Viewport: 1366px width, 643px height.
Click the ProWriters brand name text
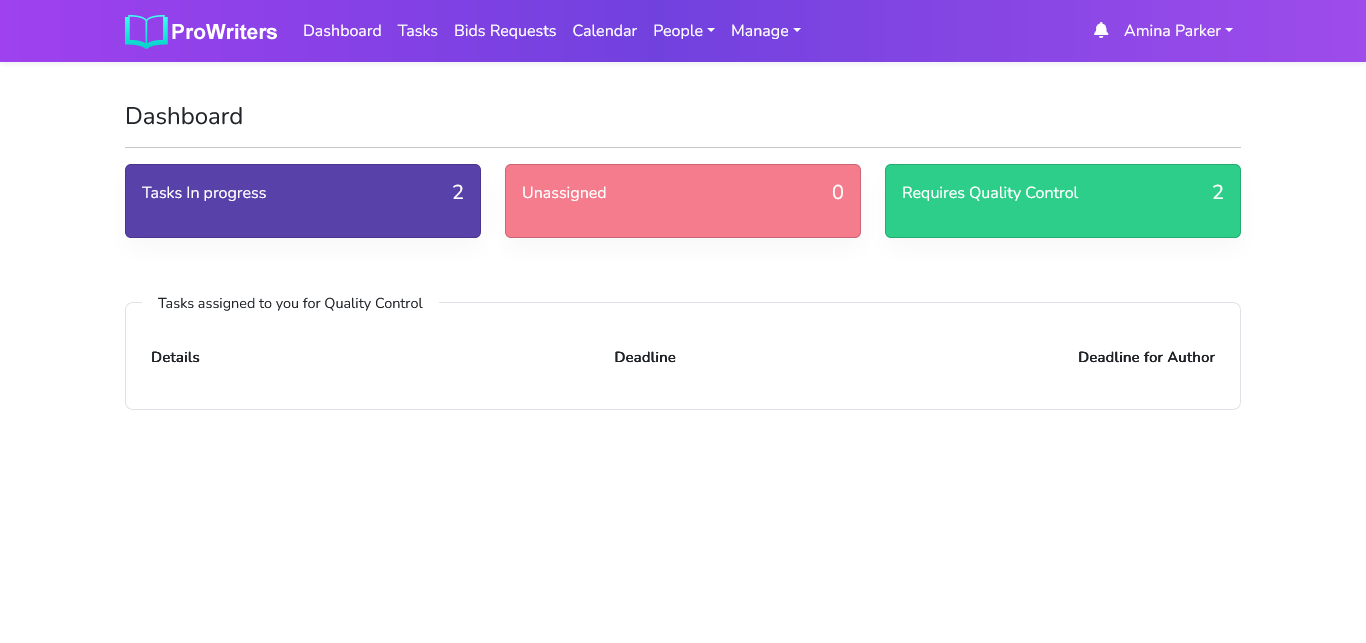[224, 32]
